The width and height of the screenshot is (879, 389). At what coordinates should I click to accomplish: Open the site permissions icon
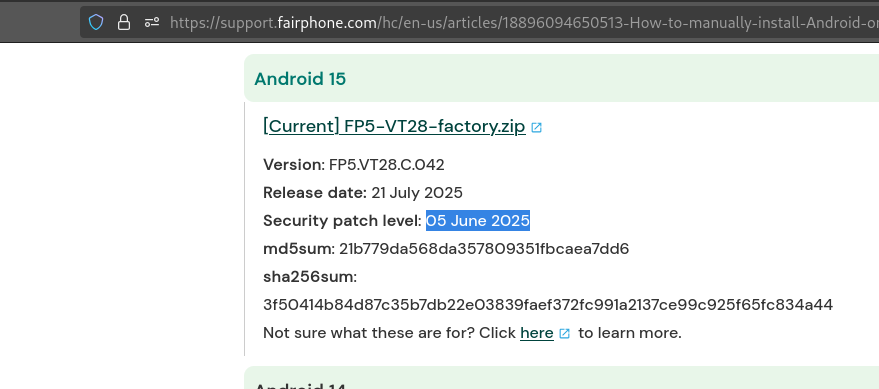pyautogui.click(x=152, y=22)
